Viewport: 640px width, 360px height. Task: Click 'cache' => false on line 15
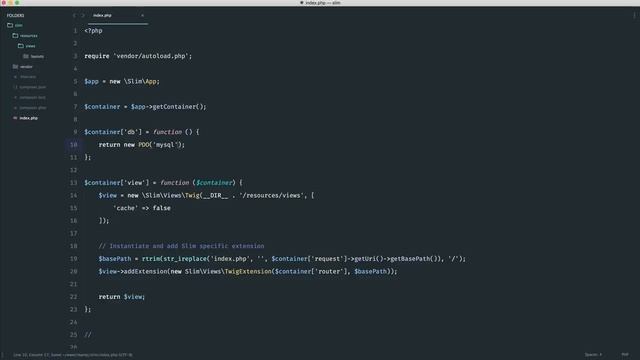point(142,208)
